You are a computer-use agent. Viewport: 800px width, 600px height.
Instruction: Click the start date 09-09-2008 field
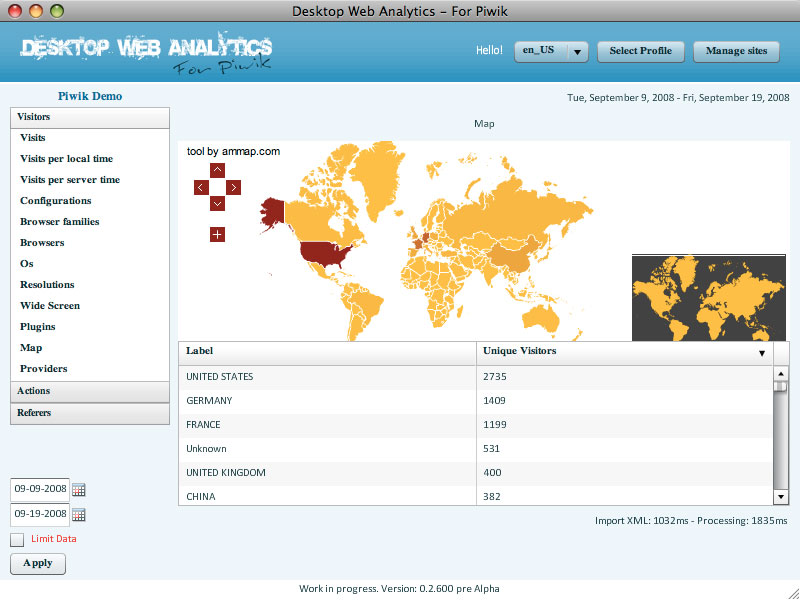(x=39, y=490)
